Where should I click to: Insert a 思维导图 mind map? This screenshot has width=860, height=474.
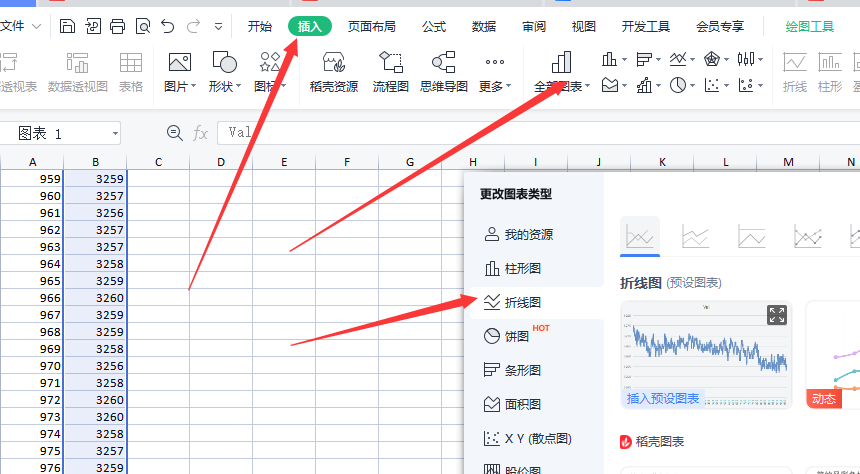coord(443,72)
